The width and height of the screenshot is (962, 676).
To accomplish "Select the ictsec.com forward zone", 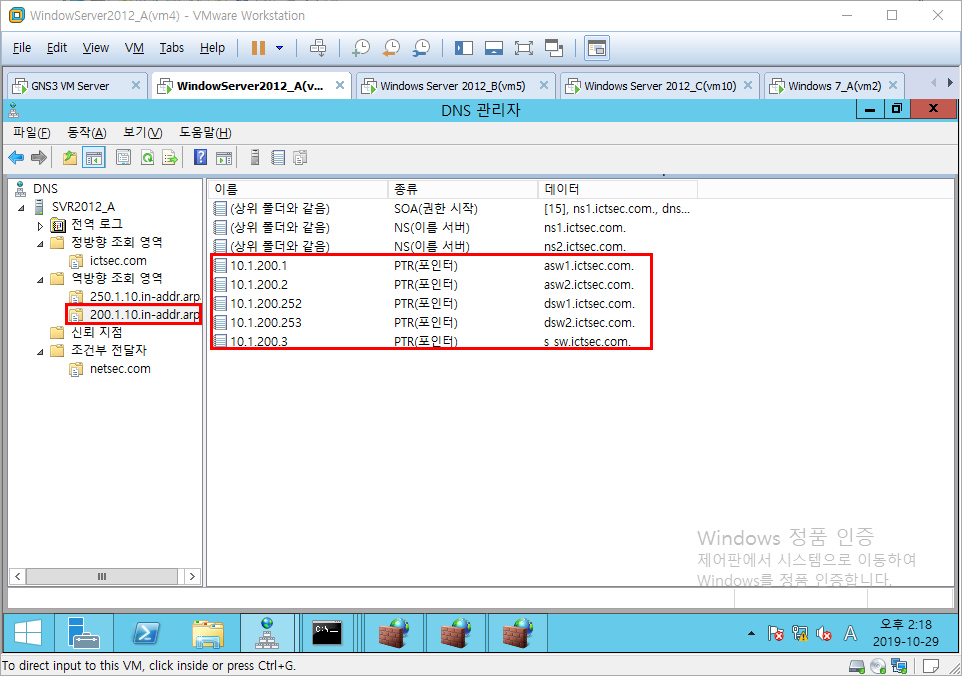I will [x=118, y=261].
